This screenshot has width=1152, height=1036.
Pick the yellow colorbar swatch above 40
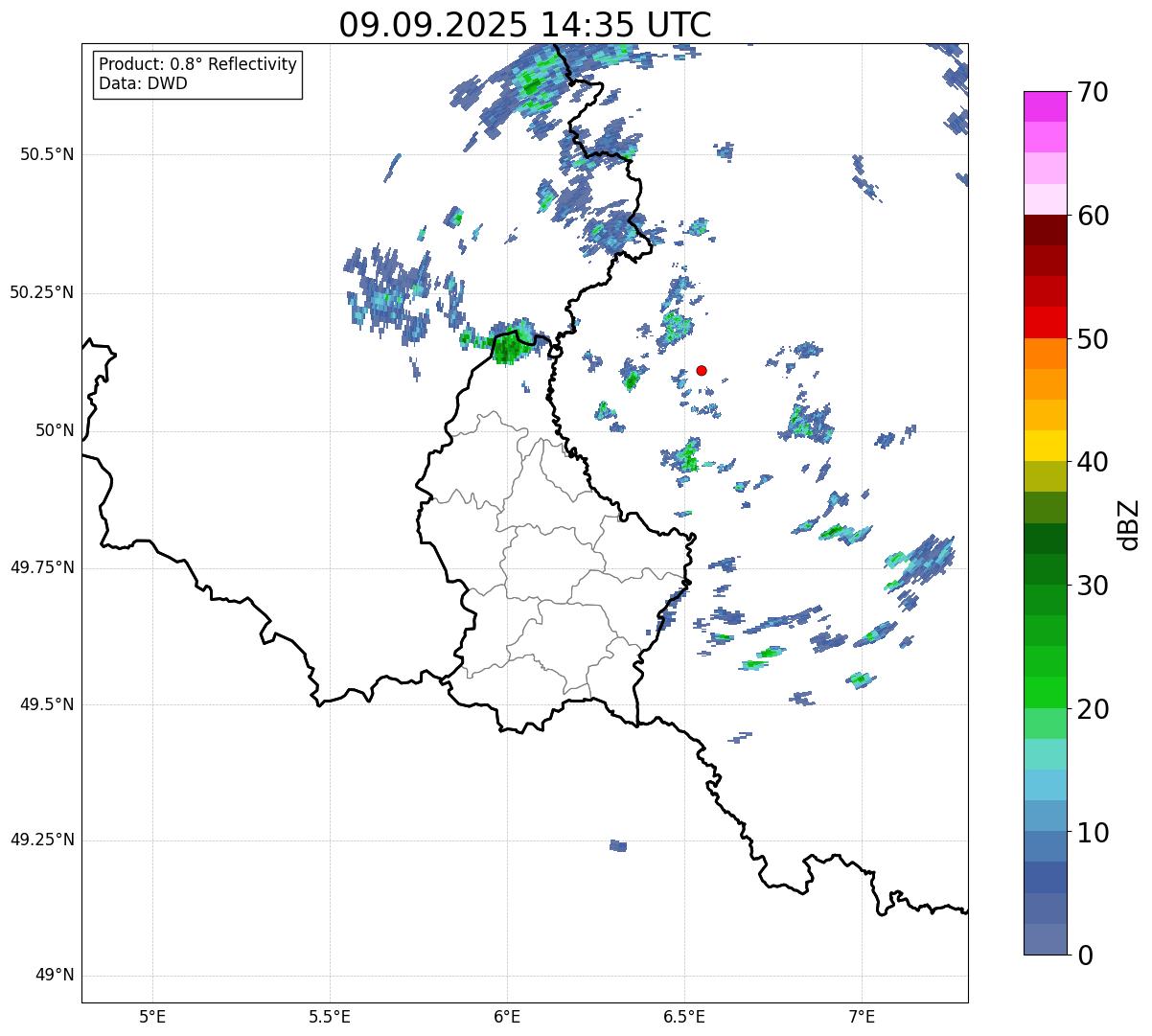[x=1045, y=446]
